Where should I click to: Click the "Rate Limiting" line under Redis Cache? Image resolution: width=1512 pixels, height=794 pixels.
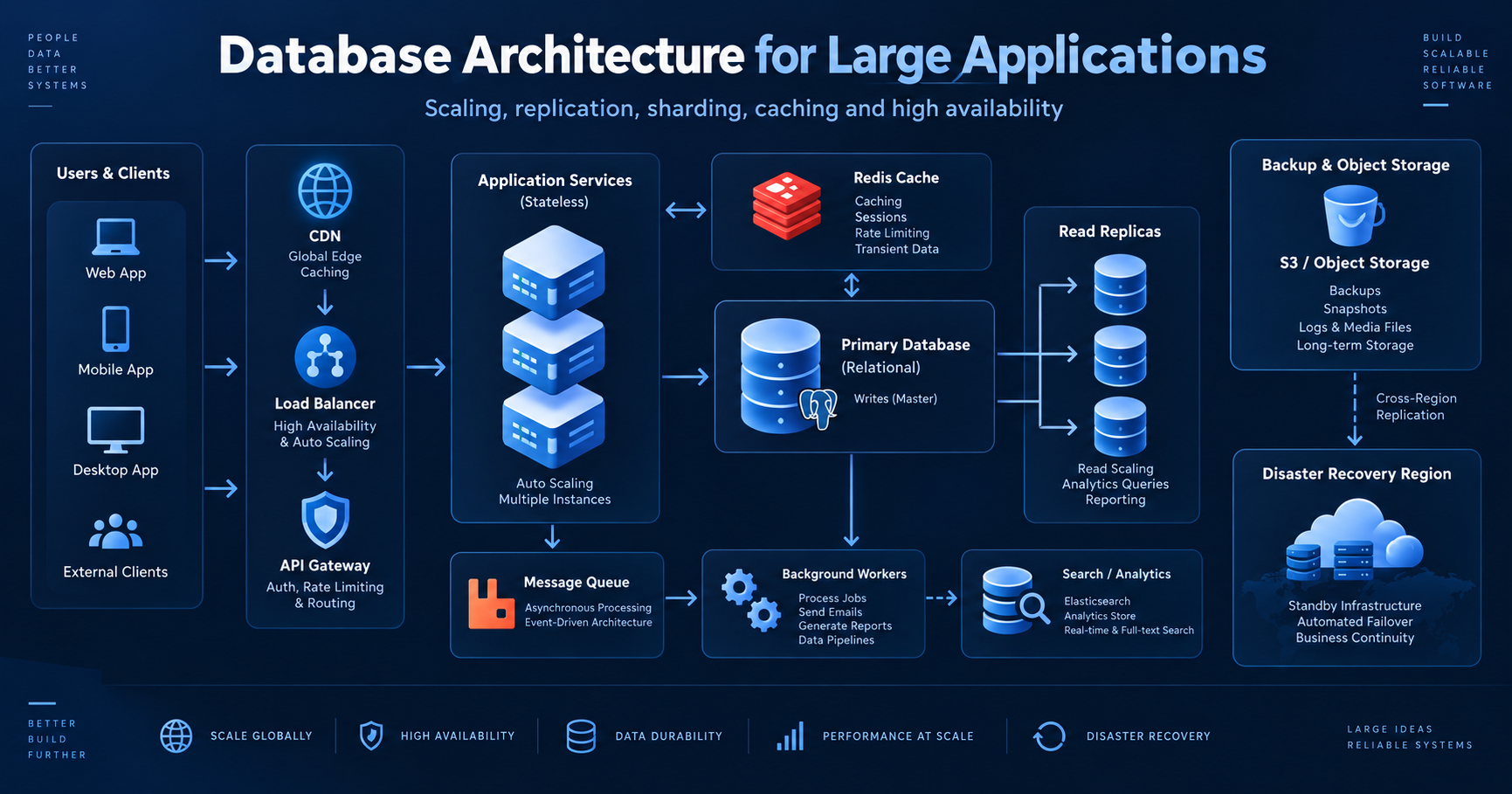pos(892,233)
